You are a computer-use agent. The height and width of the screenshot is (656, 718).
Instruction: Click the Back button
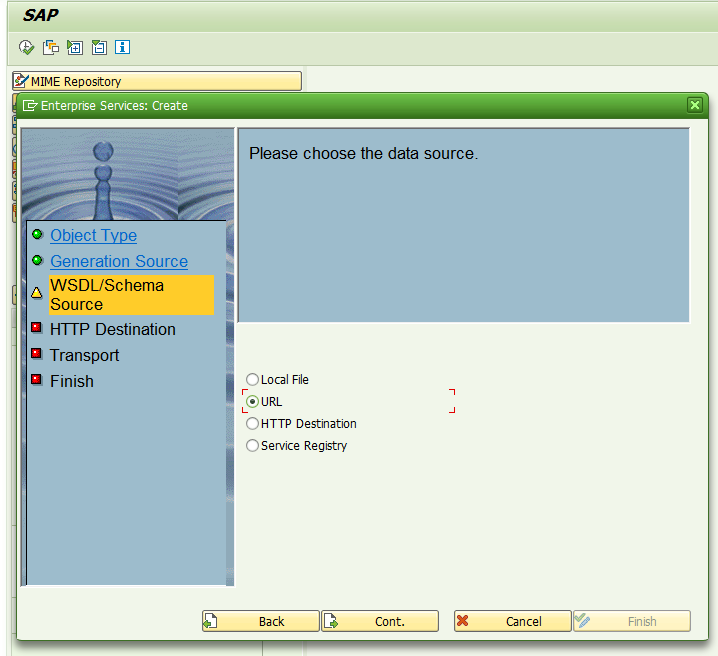point(261,621)
